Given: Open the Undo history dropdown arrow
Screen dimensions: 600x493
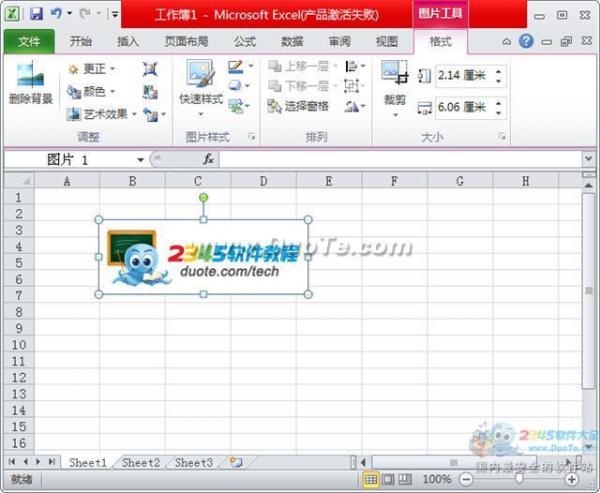Looking at the screenshot, I should tap(69, 13).
